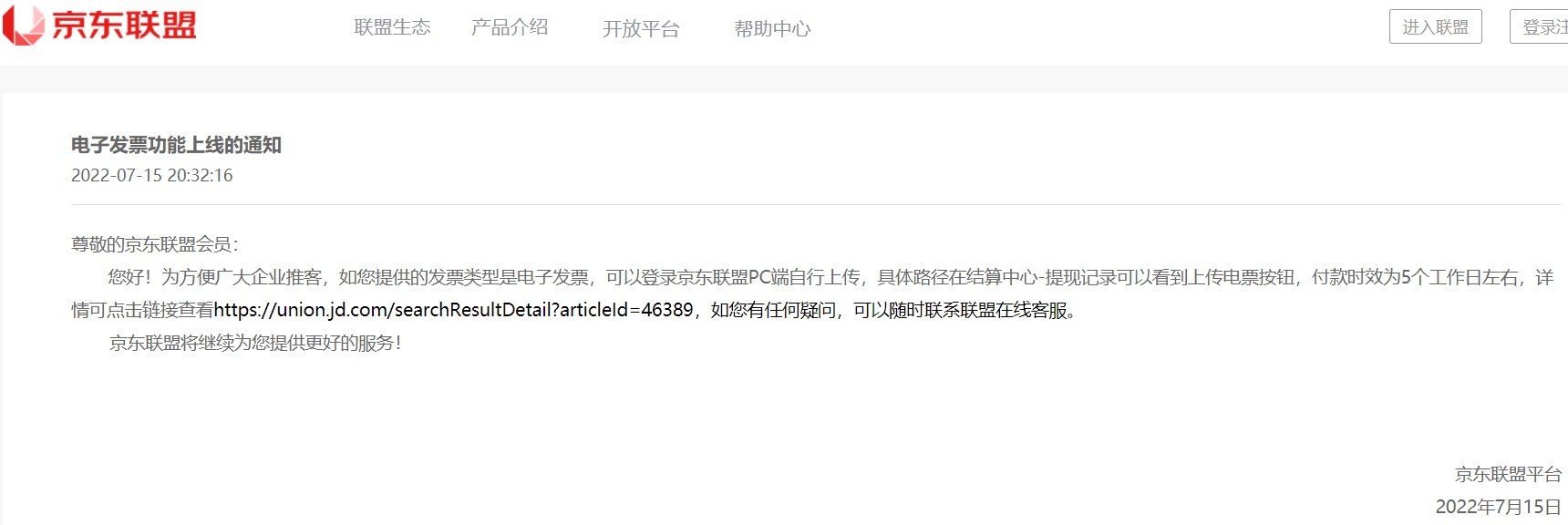Click the red JD Union logo icon
1568x525 pixels.
[23, 25]
